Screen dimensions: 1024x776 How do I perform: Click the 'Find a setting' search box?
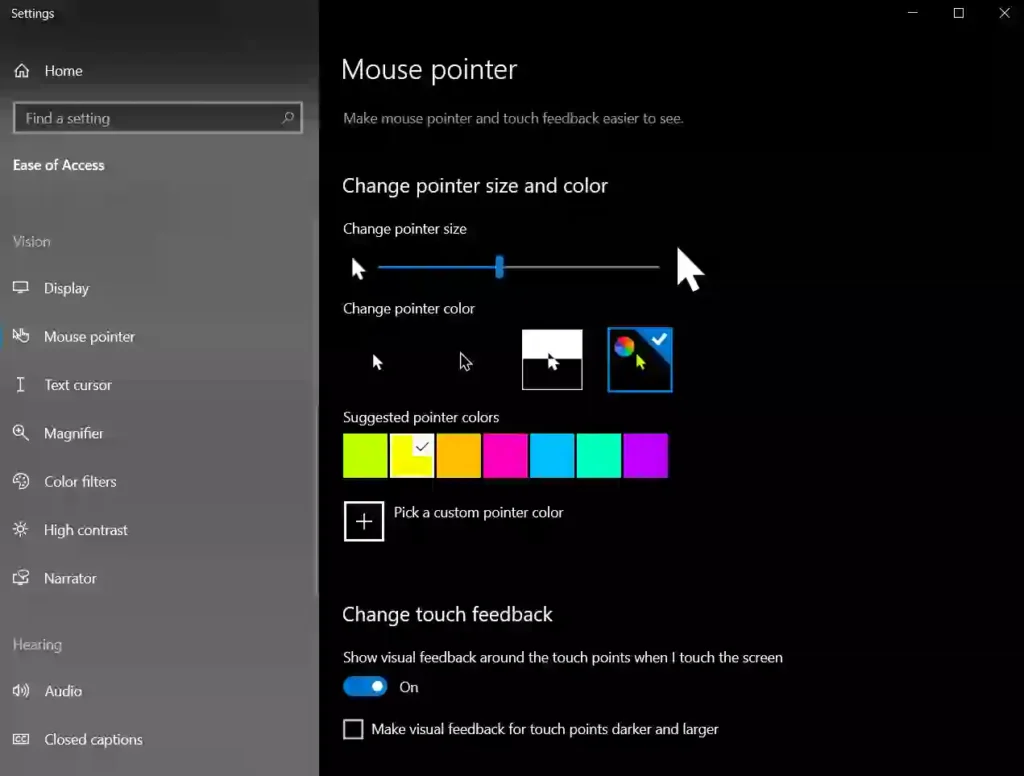pyautogui.click(x=157, y=118)
